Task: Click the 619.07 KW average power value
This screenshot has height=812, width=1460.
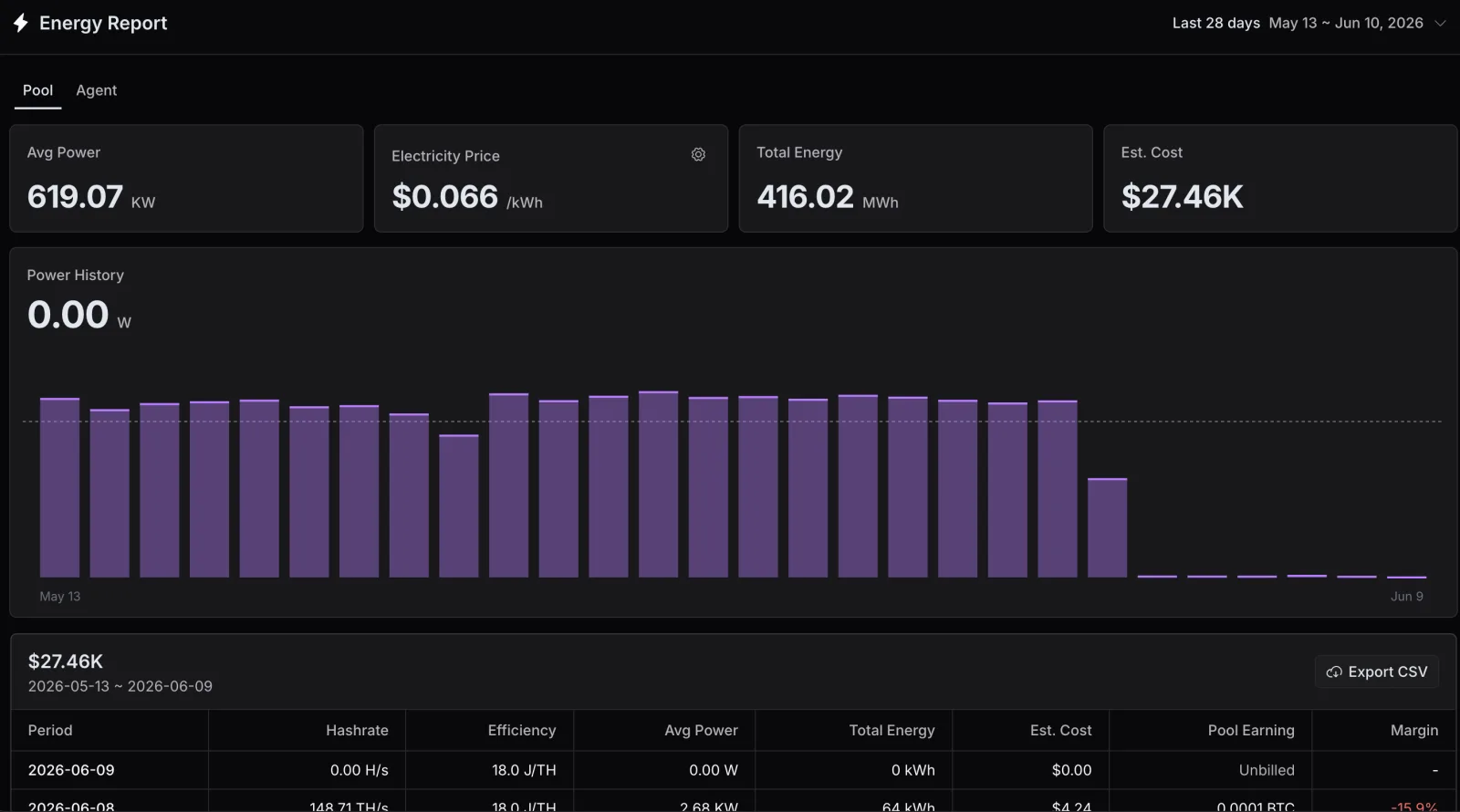Action: 91,196
